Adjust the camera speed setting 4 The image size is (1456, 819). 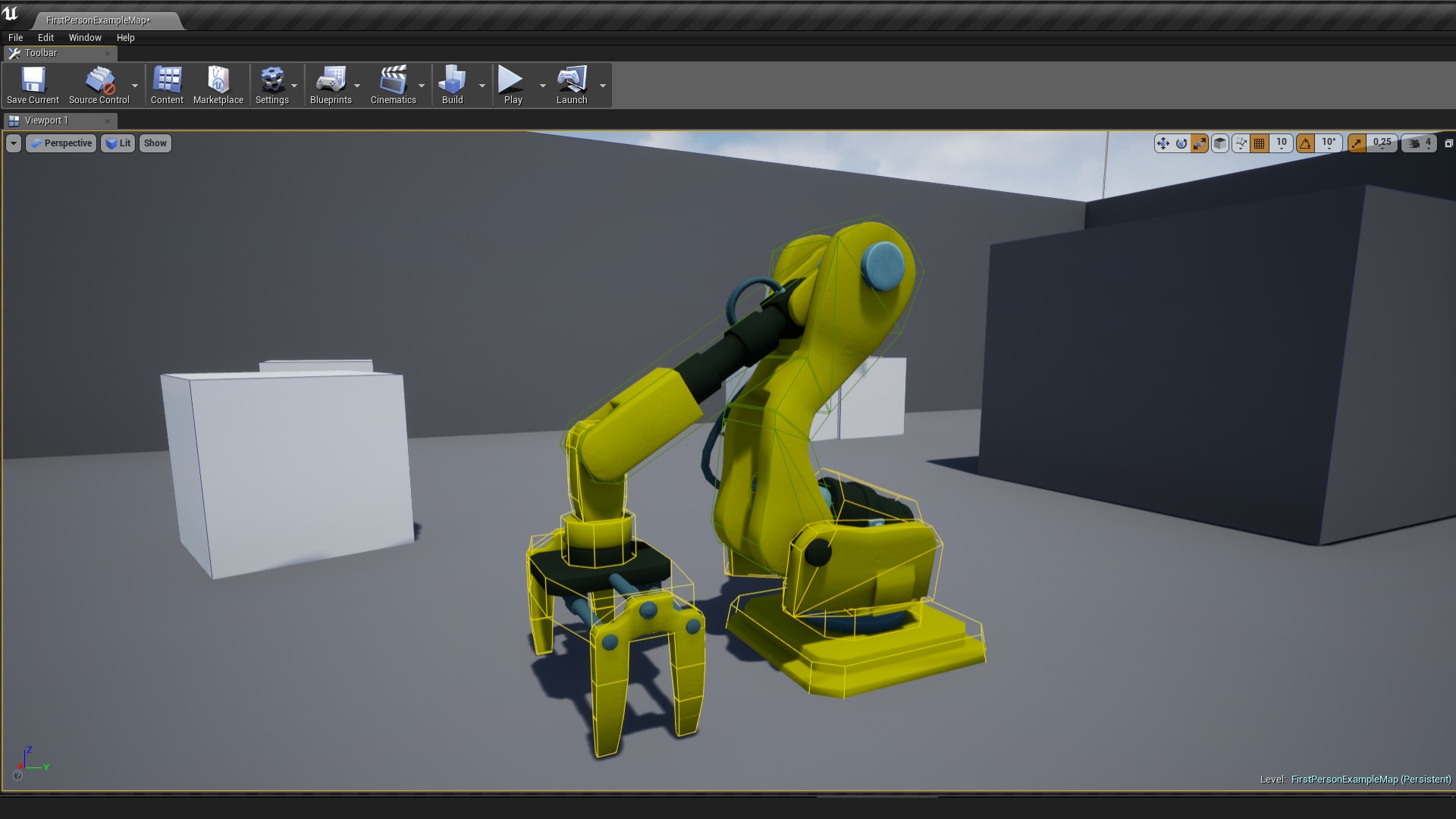tap(1420, 143)
